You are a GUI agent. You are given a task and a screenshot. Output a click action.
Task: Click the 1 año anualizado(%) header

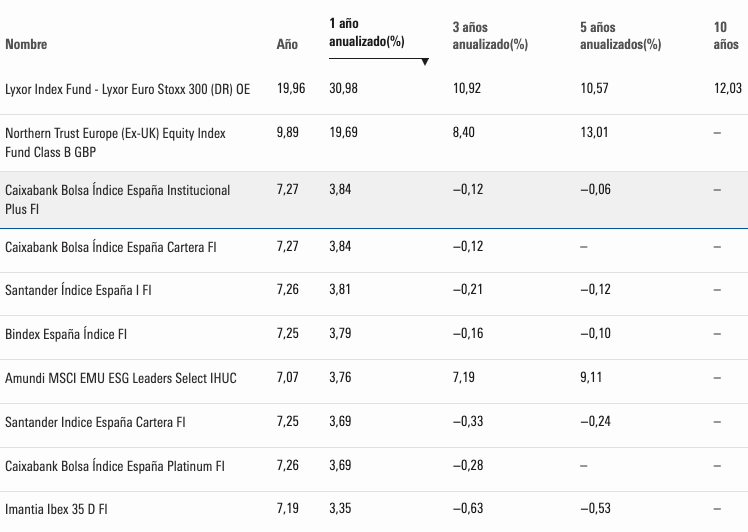click(x=366, y=32)
